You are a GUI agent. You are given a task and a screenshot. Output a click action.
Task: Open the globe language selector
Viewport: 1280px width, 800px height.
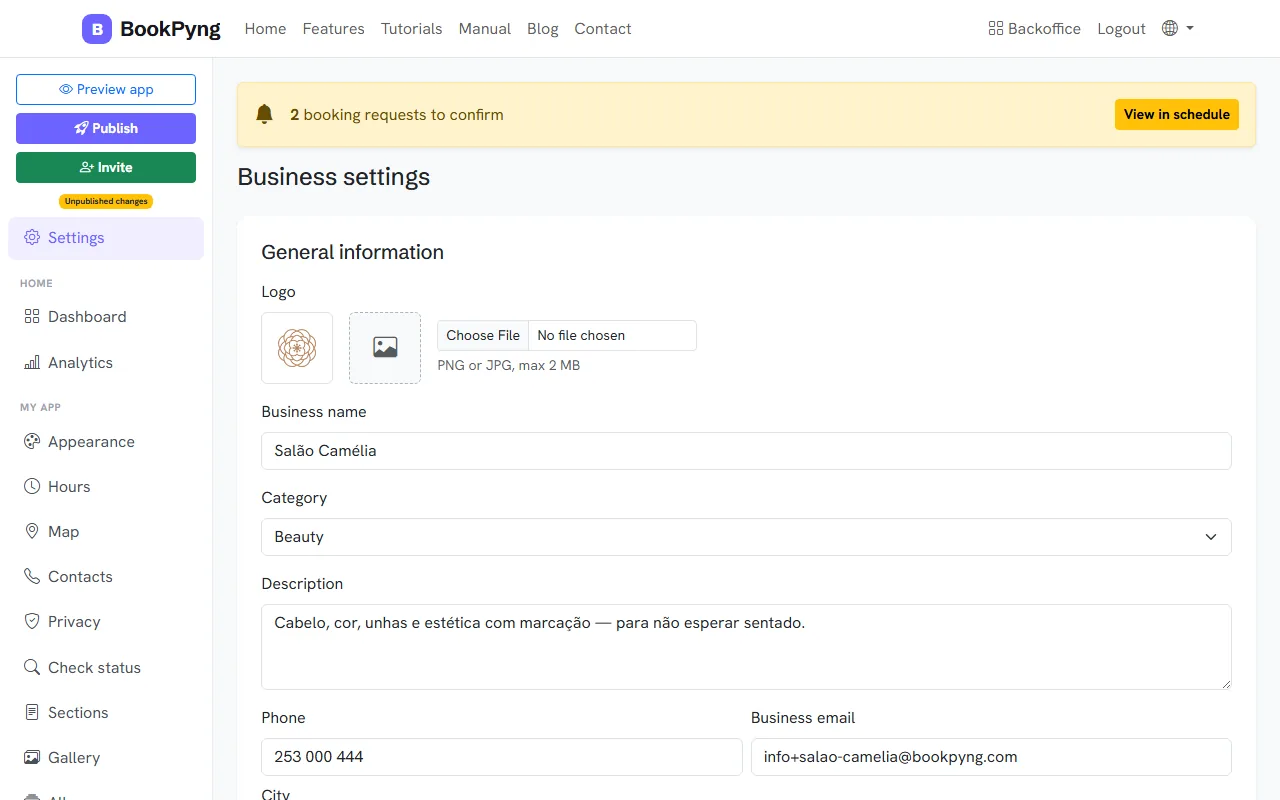pyautogui.click(x=1177, y=29)
